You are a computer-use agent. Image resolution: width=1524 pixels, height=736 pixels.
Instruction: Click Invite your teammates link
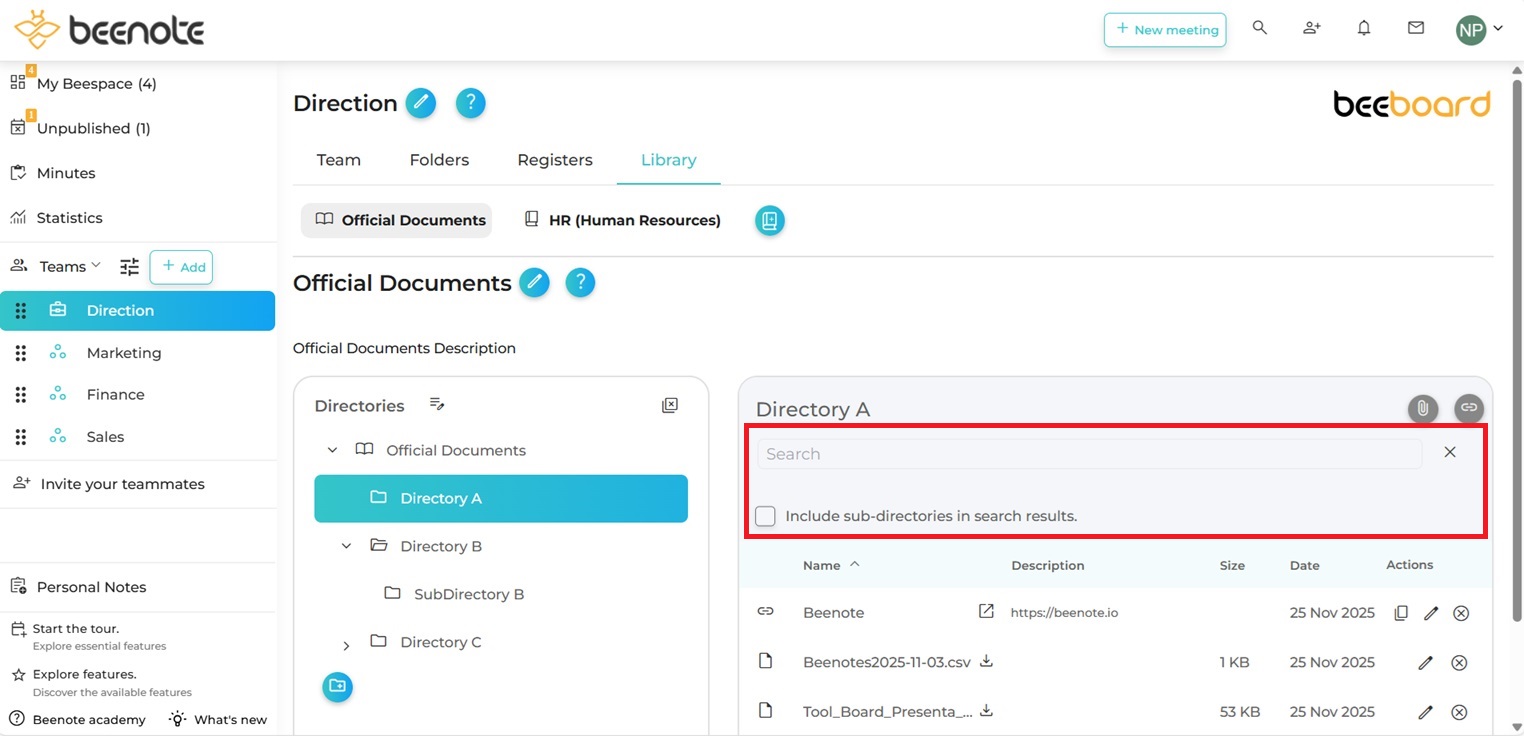pyautogui.click(x=122, y=484)
